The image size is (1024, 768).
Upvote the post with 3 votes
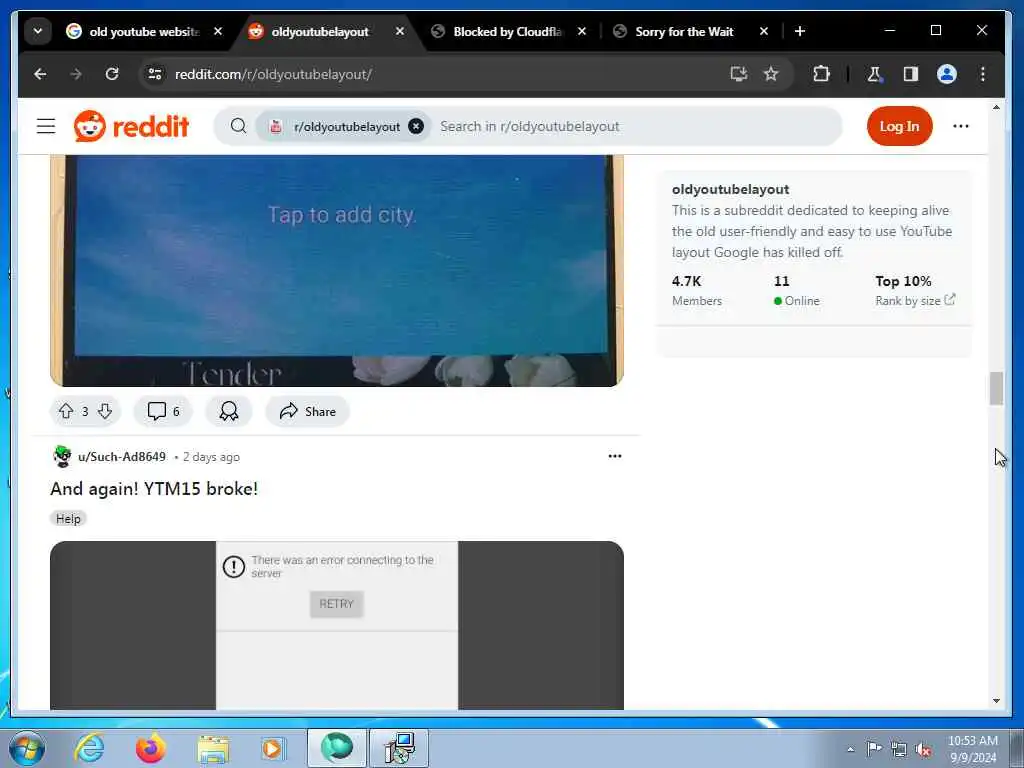66,411
